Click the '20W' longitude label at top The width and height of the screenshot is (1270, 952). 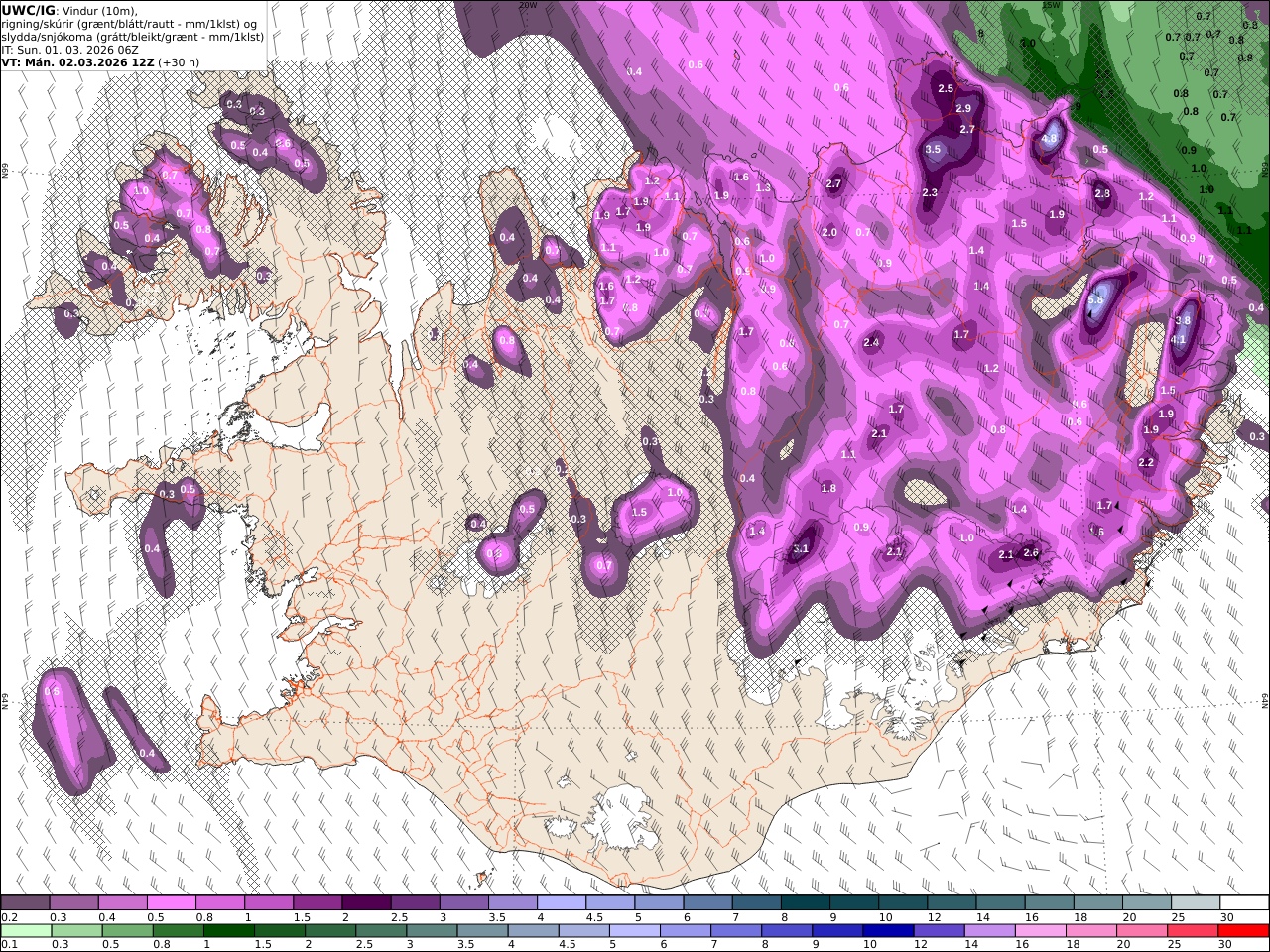528,5
